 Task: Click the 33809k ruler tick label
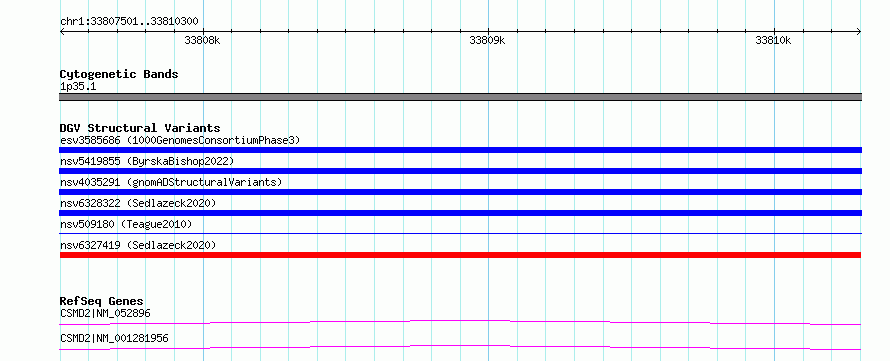coord(488,40)
